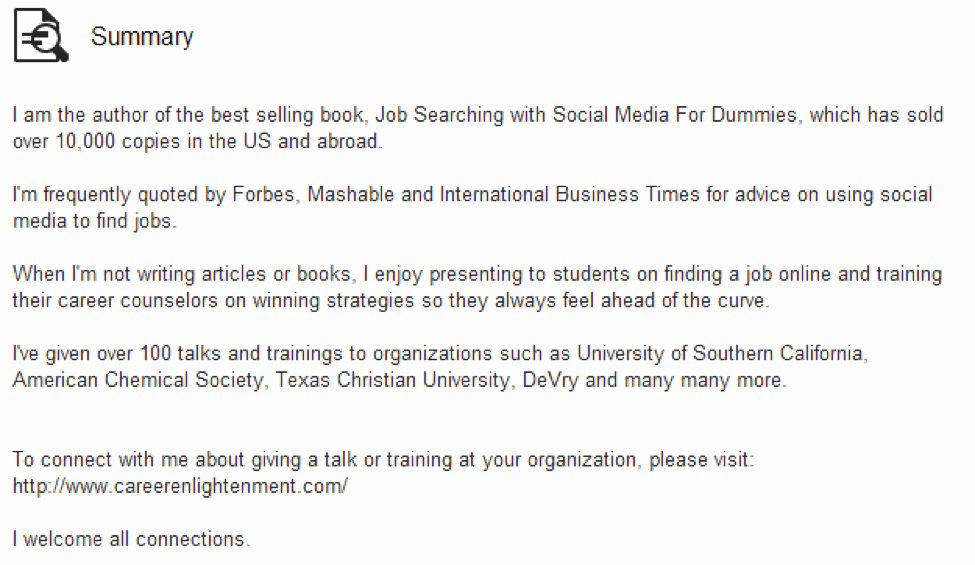Click the phrase 'please visit:'

pos(701,460)
